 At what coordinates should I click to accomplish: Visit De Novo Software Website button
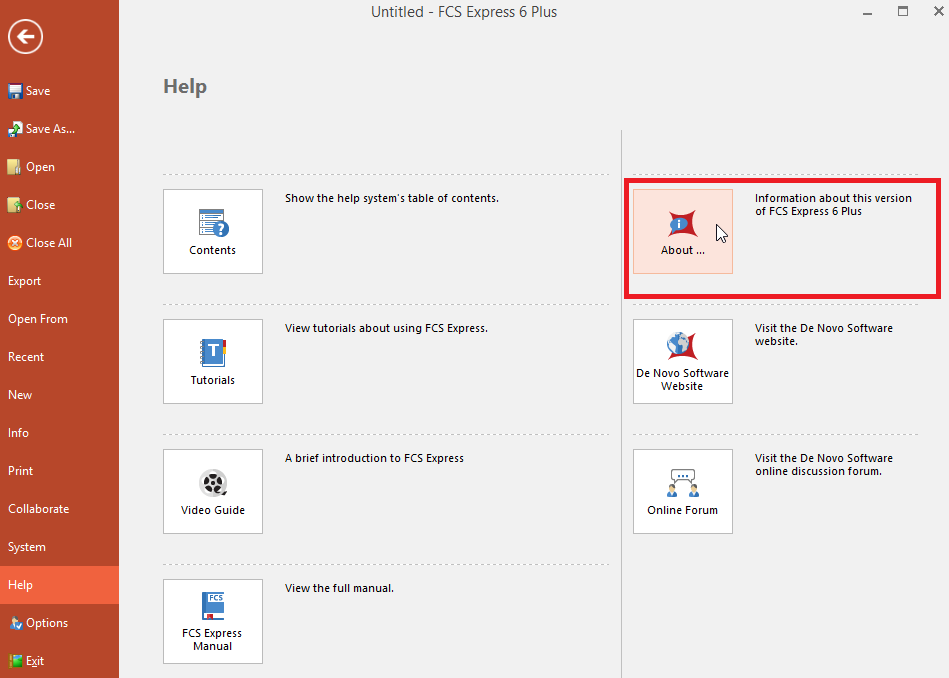683,361
